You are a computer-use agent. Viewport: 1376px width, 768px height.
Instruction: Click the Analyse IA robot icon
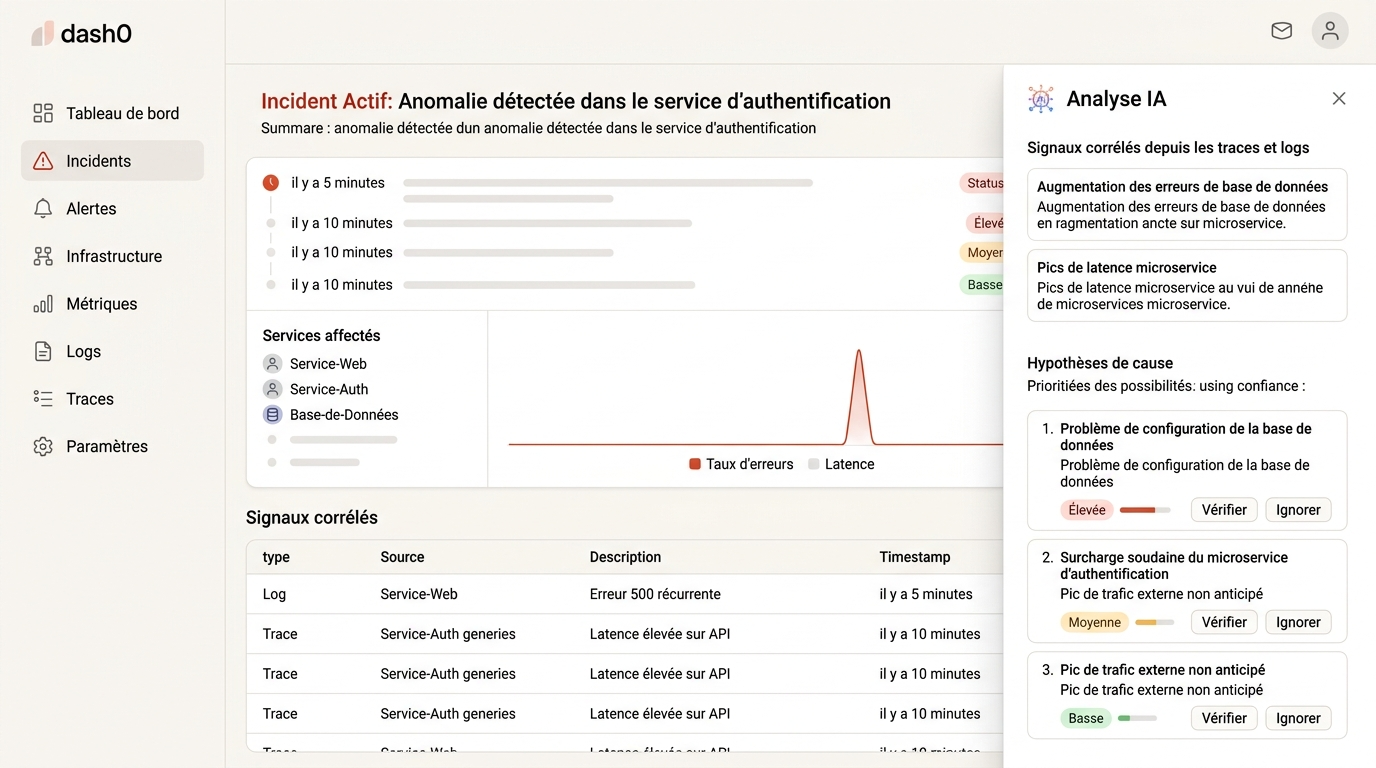(1041, 99)
